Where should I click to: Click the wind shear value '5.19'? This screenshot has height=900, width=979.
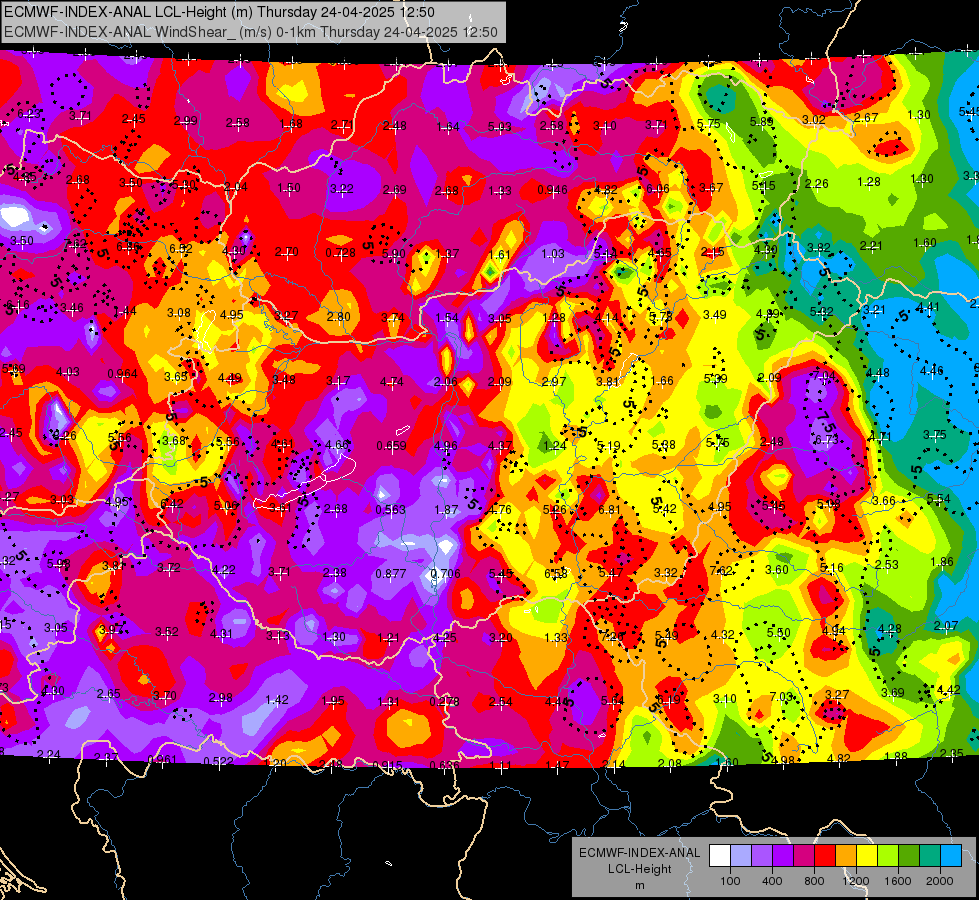pos(609,445)
